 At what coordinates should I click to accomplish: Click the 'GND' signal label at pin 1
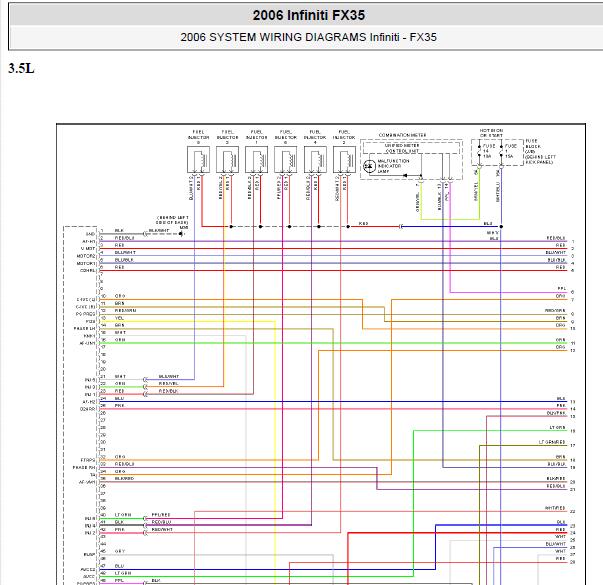click(90, 234)
